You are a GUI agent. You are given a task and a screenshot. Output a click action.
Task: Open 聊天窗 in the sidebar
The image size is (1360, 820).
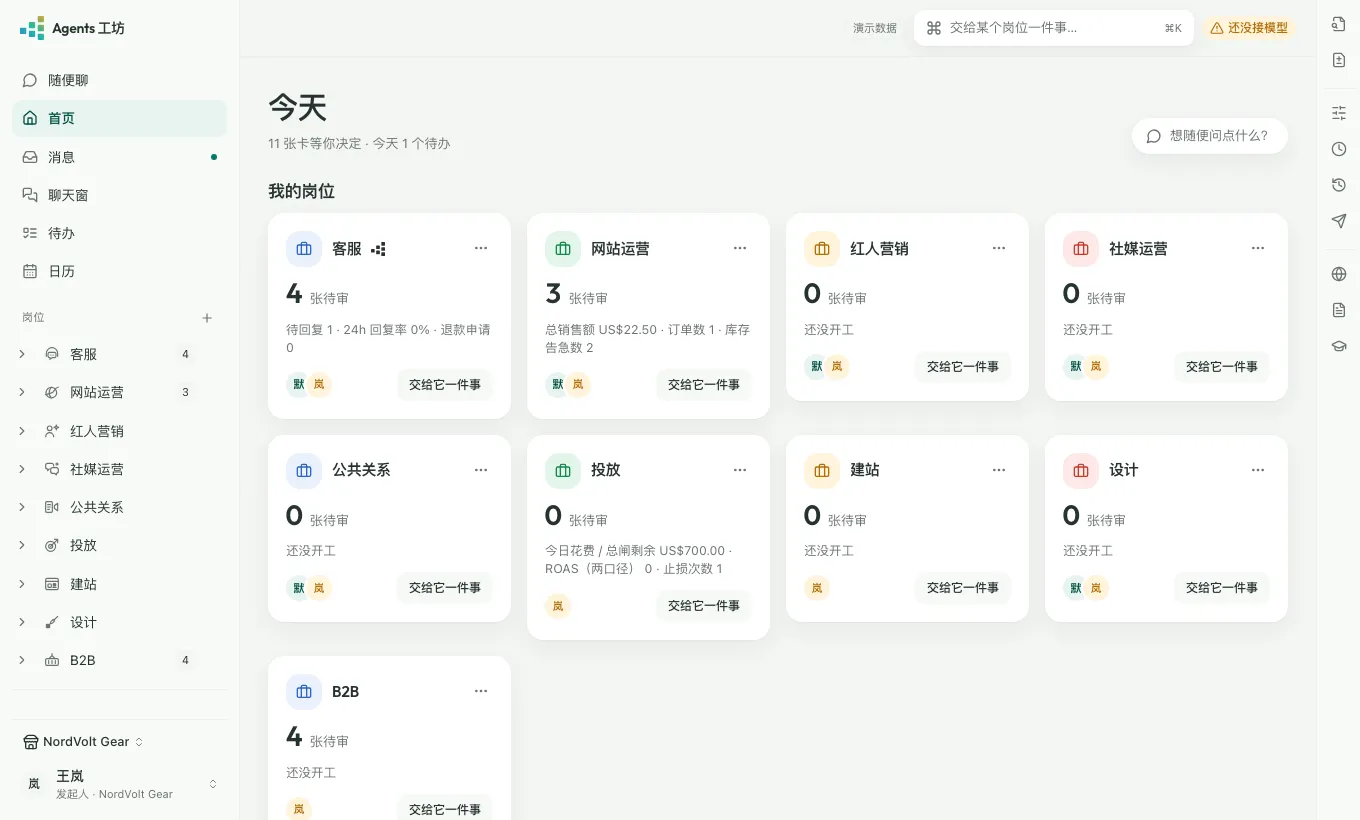(120, 195)
